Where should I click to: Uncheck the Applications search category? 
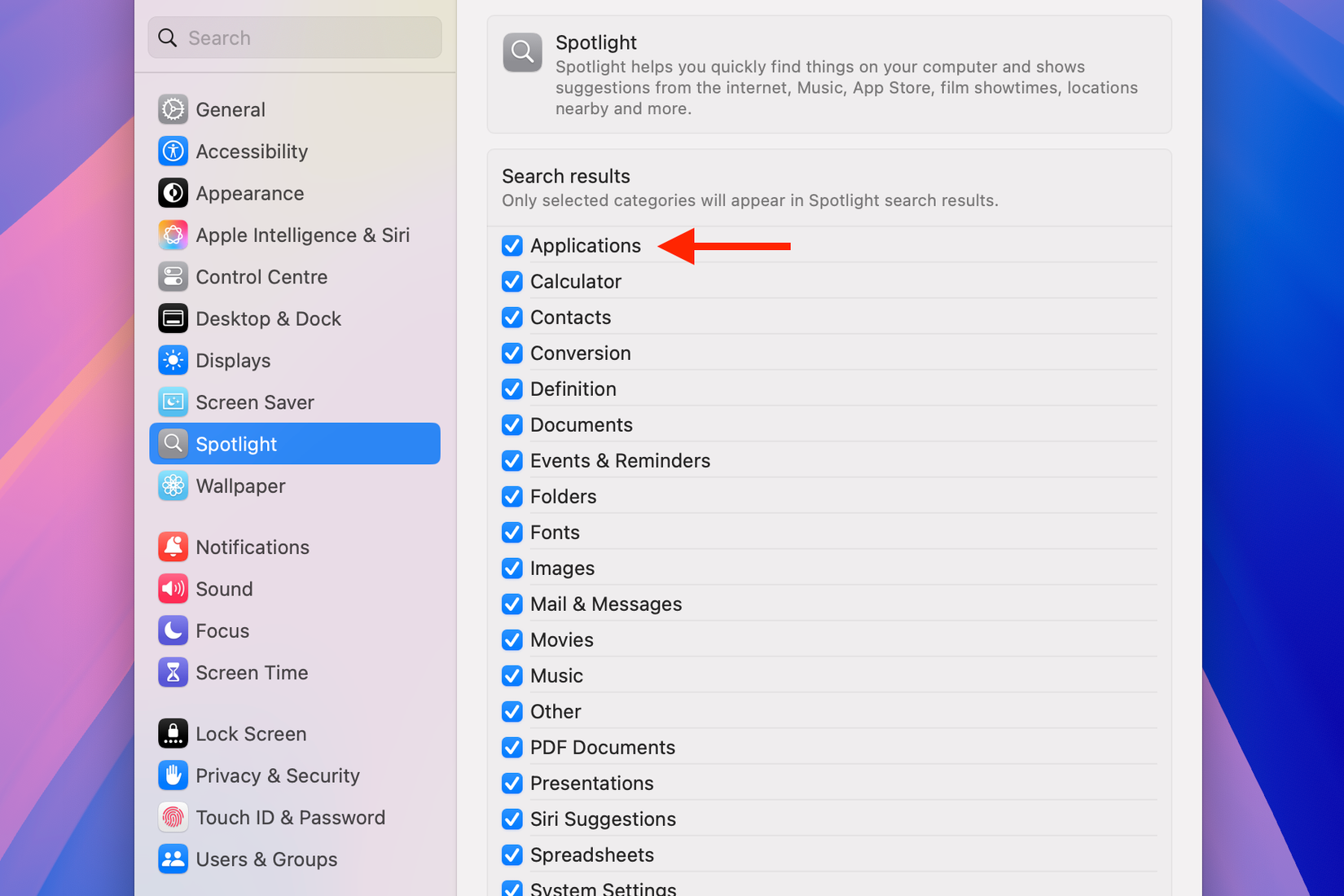[x=512, y=245]
